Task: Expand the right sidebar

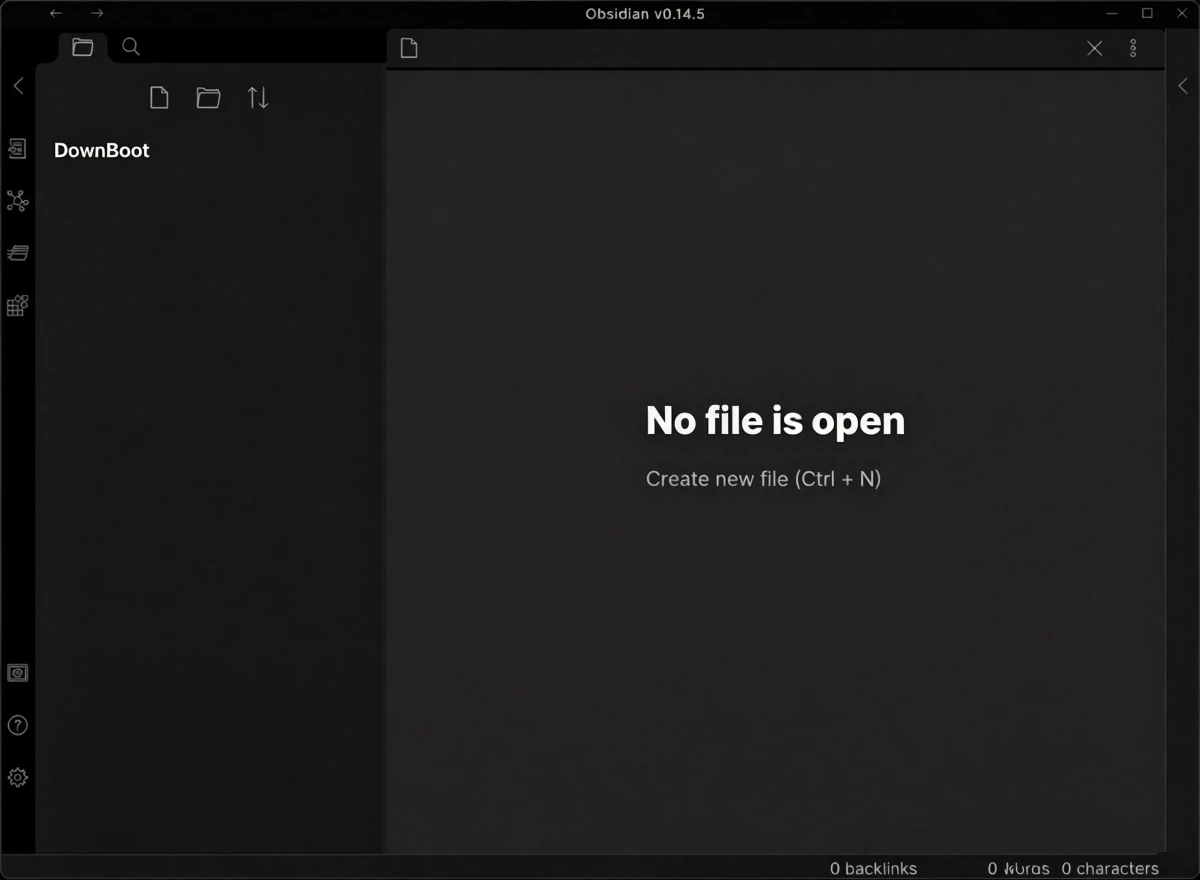Action: tap(1183, 86)
